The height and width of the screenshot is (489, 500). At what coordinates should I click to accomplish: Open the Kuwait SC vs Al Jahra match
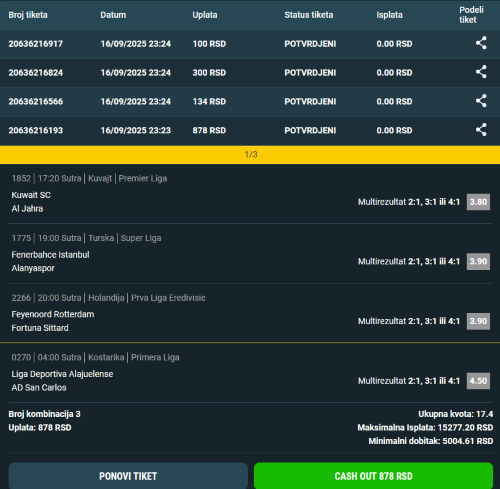point(31,202)
